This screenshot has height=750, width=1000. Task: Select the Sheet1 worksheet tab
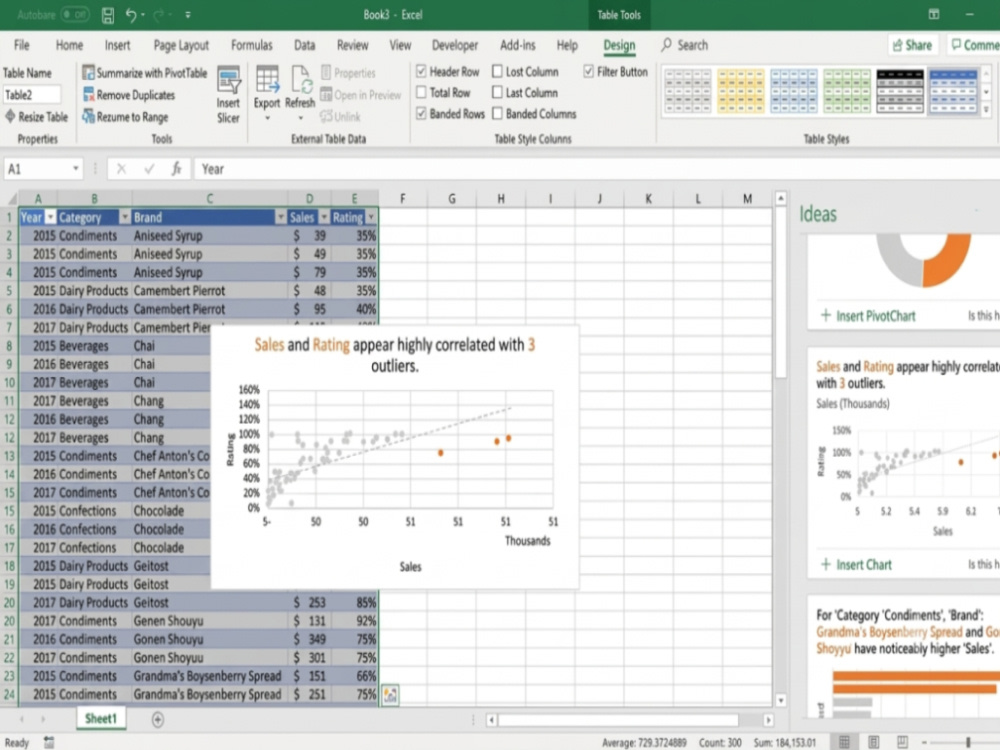(x=101, y=719)
